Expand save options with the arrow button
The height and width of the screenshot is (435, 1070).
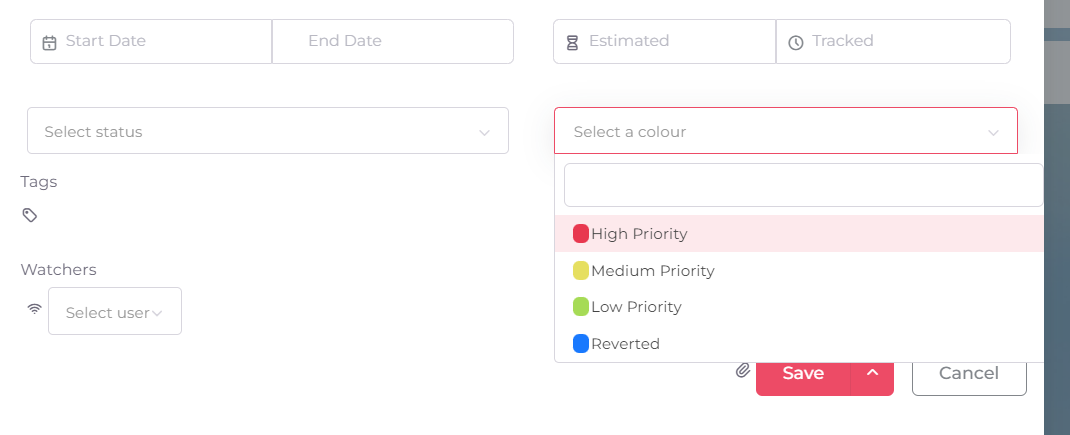pyautogui.click(x=872, y=373)
